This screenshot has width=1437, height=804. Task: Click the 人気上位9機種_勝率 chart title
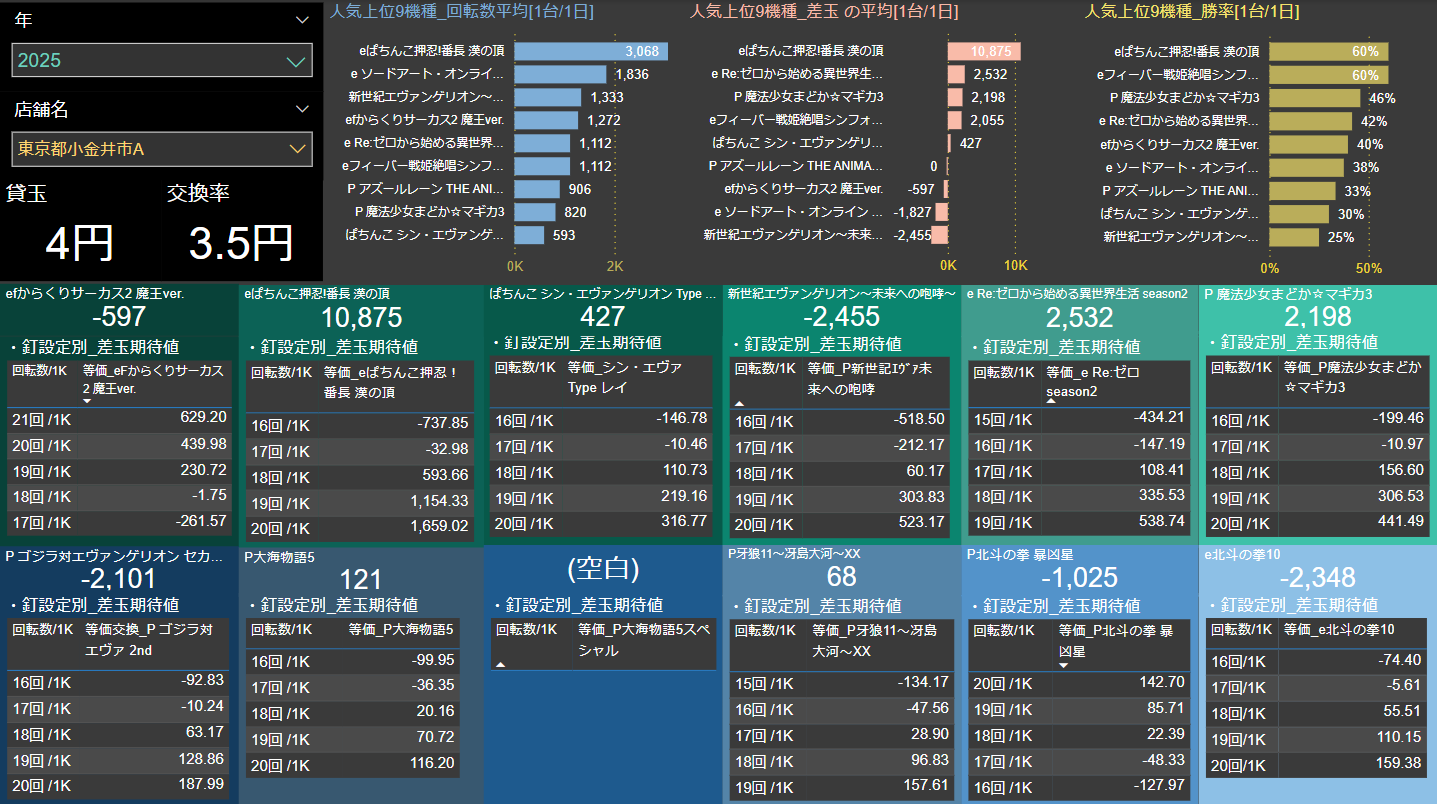click(1192, 12)
